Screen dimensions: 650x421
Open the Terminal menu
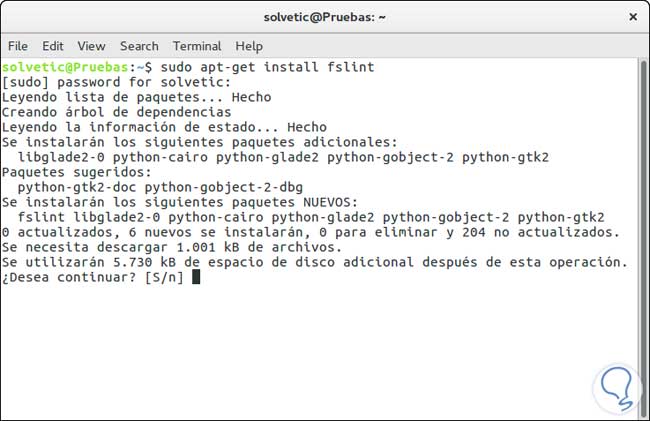pos(197,46)
